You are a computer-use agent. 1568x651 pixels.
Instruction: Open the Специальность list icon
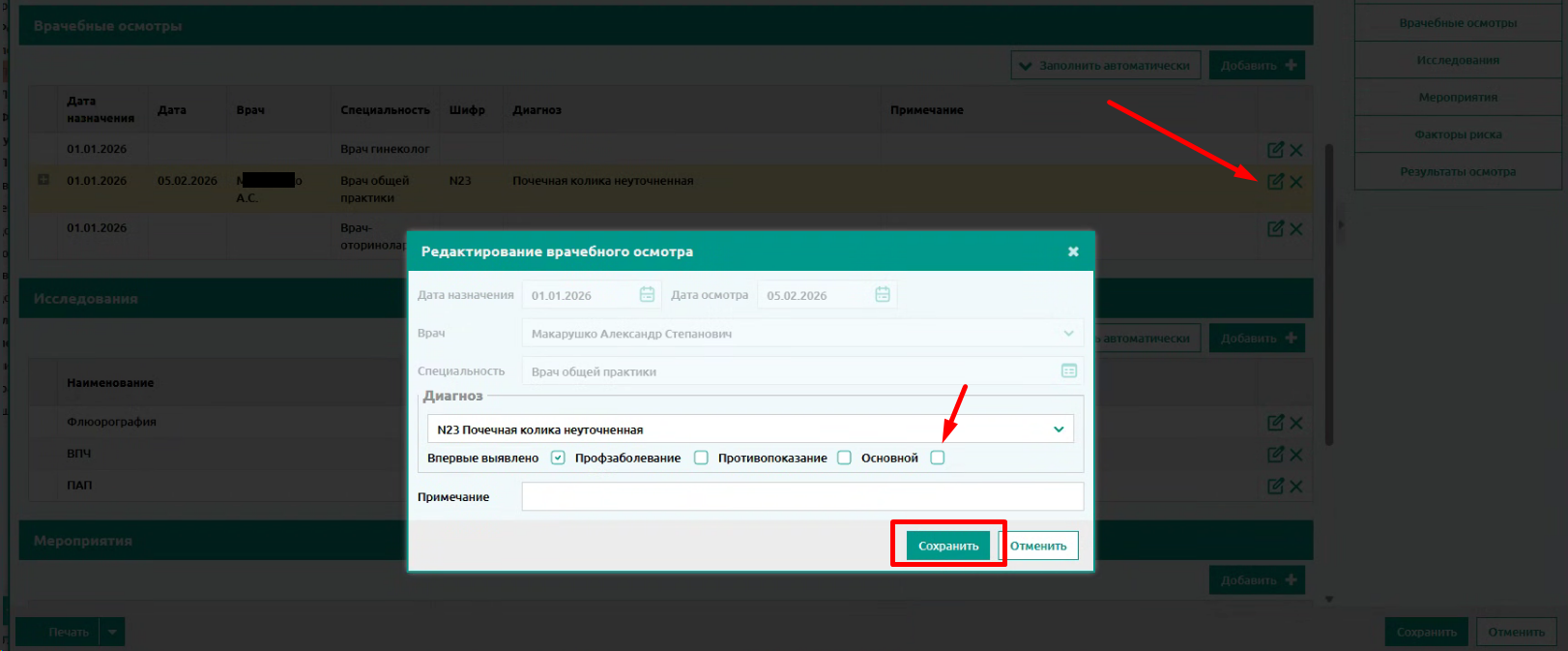pos(1068,371)
